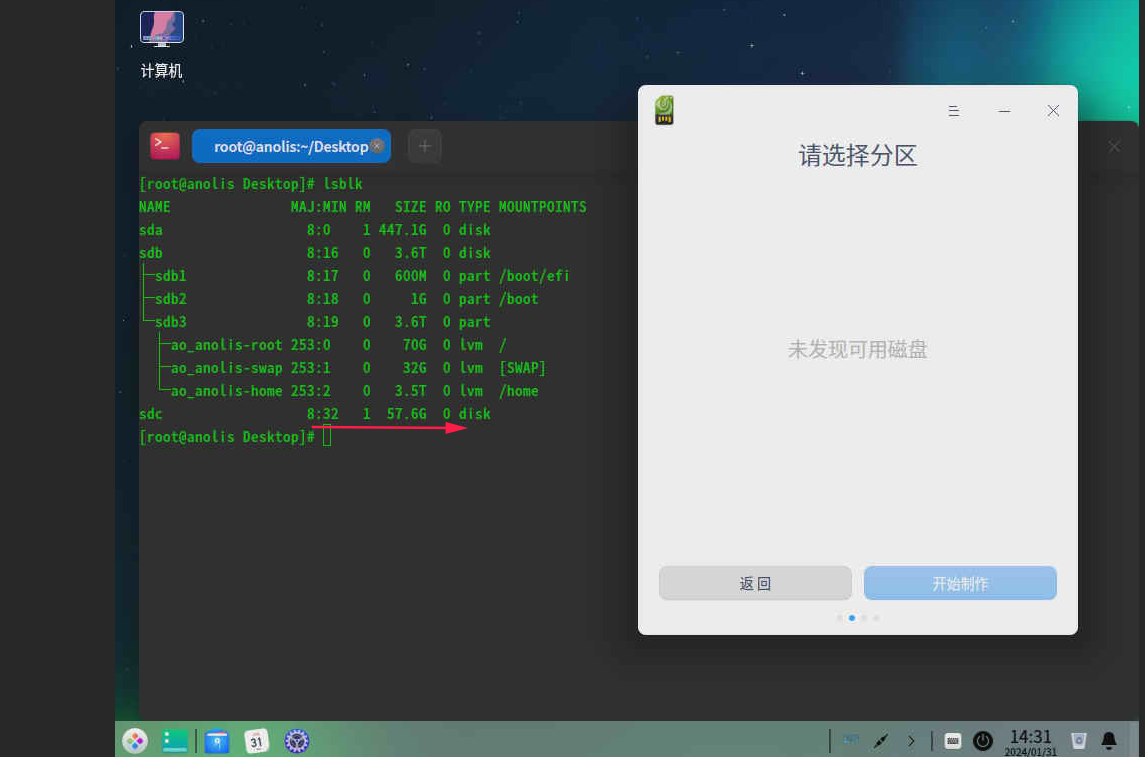Add a new terminal tab
This screenshot has height=757, width=1145.
pyautogui.click(x=424, y=146)
